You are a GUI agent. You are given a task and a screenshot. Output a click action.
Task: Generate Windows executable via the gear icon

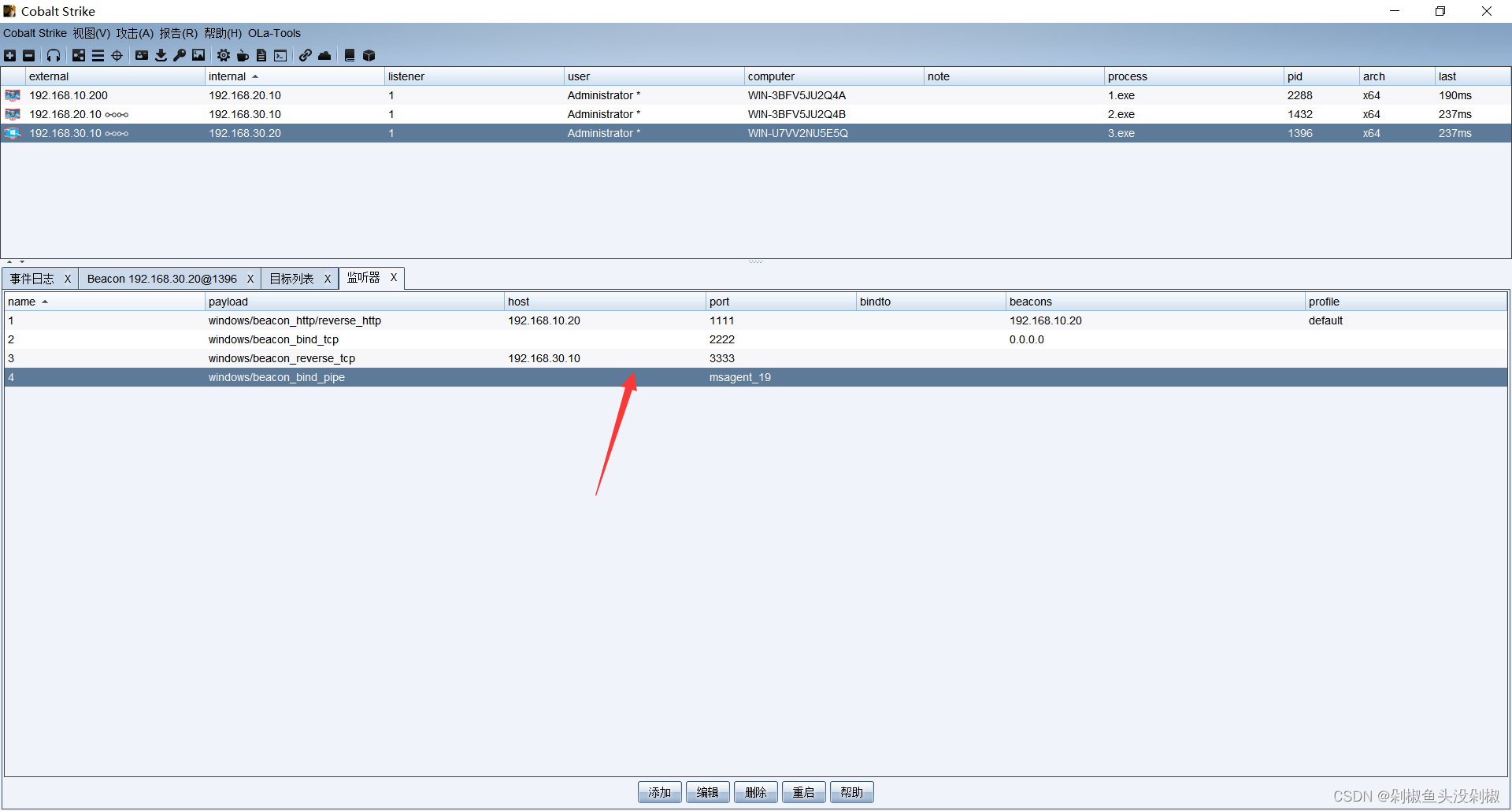[x=224, y=55]
